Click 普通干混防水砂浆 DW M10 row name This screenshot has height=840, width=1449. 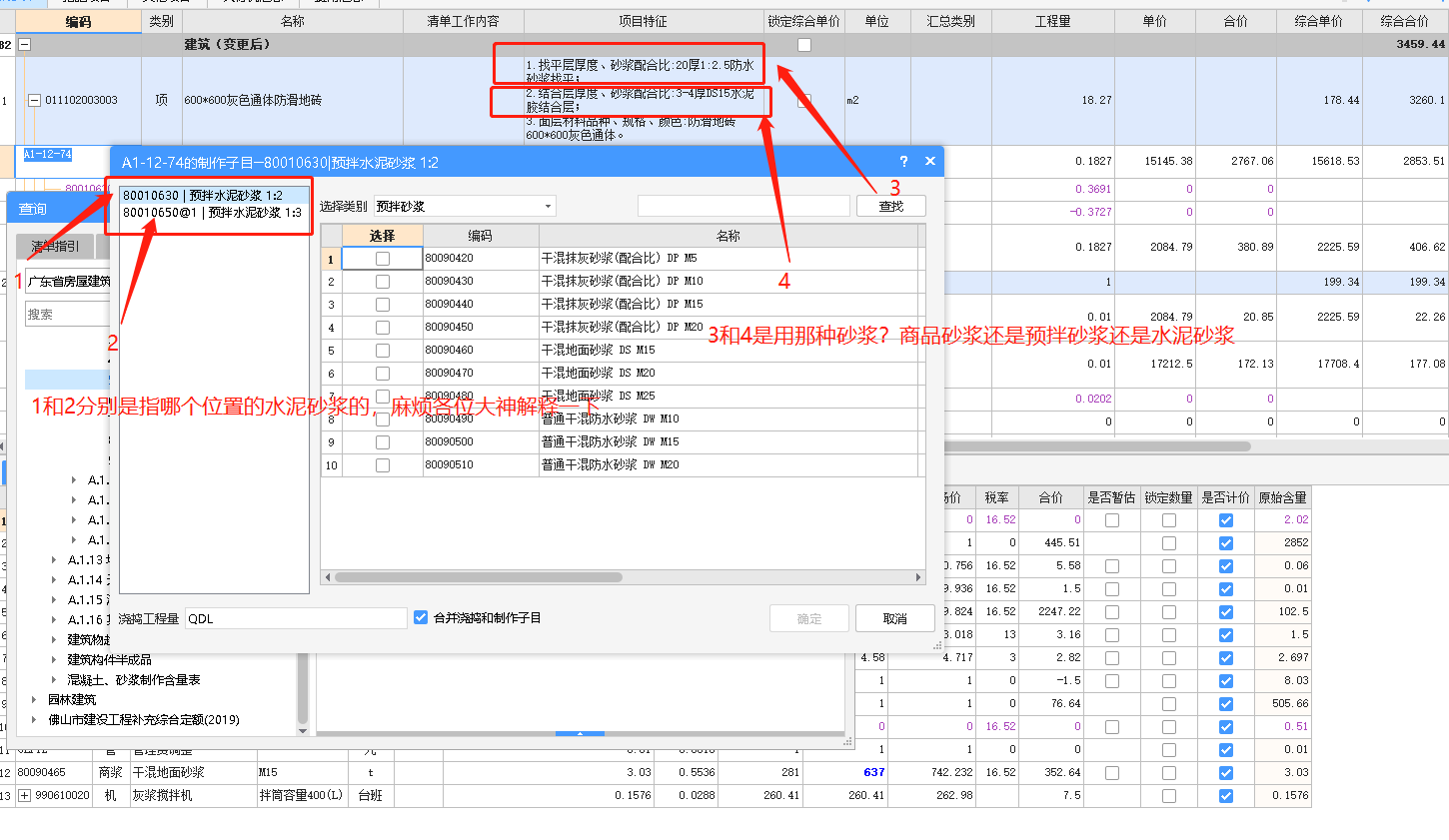click(x=610, y=420)
